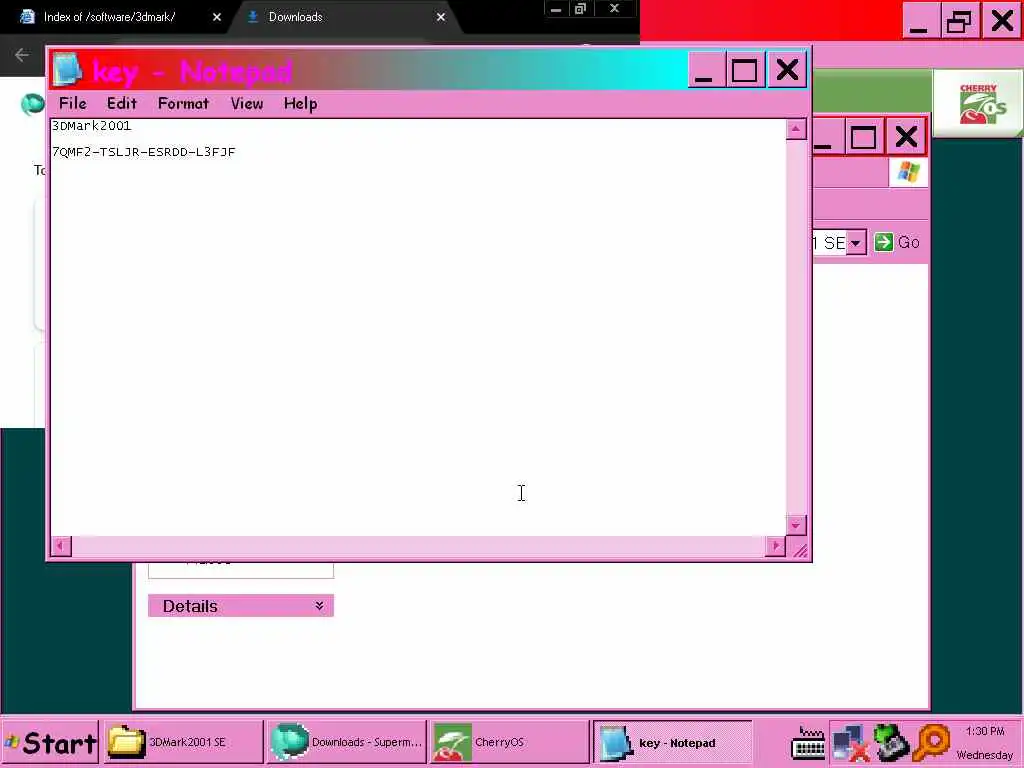
Task: Restore the browser window
Action: pos(580,9)
